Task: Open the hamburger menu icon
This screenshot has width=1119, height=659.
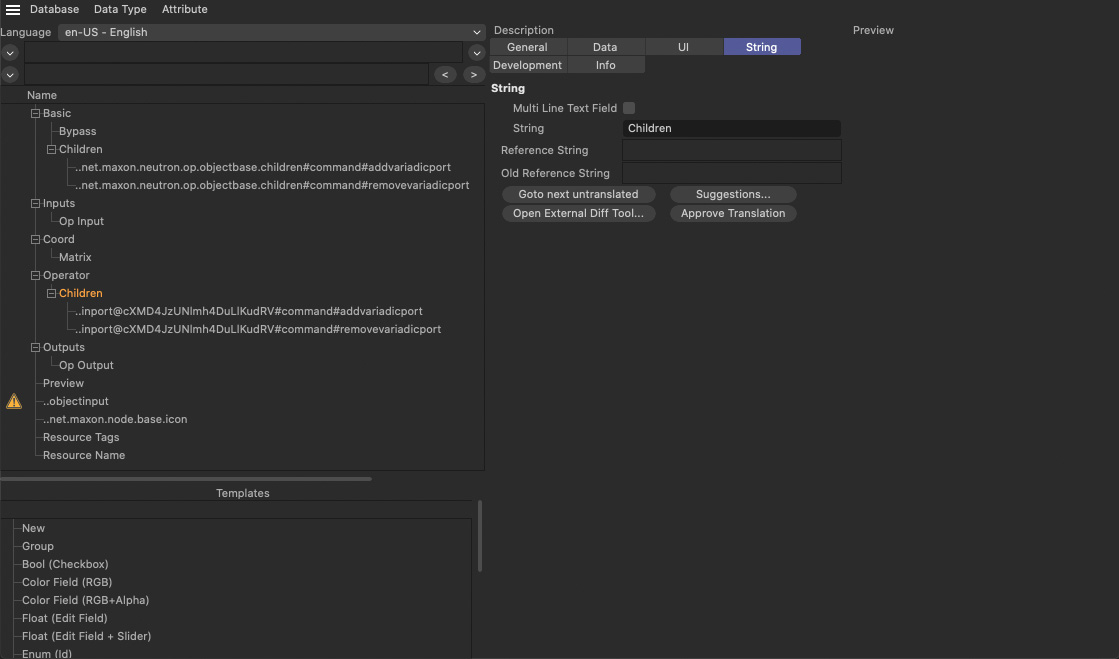Action: 13,10
